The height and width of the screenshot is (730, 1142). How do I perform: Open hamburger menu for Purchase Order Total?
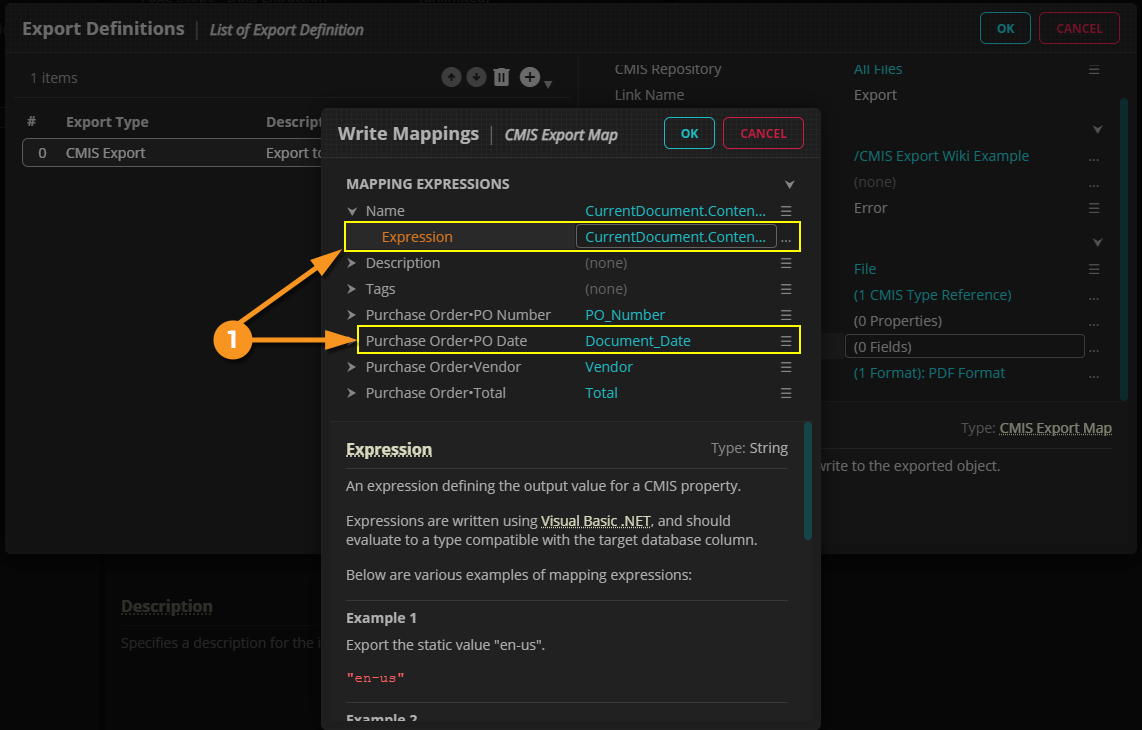(786, 393)
